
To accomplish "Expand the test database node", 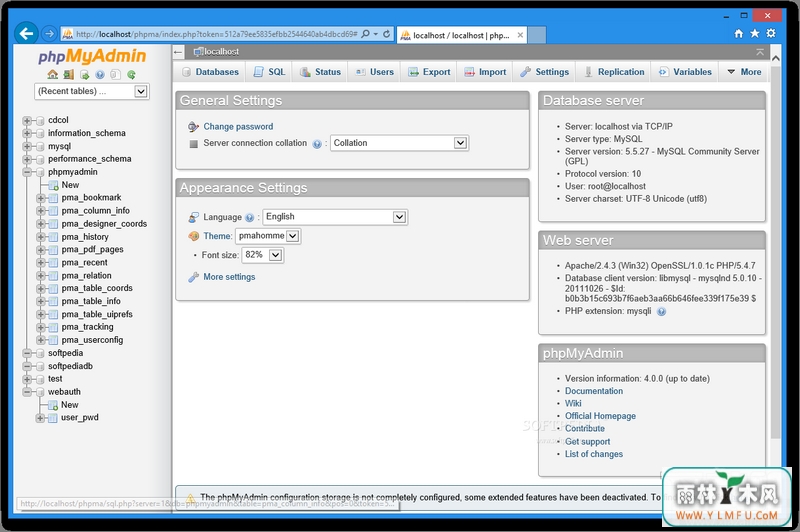I will 27,379.
